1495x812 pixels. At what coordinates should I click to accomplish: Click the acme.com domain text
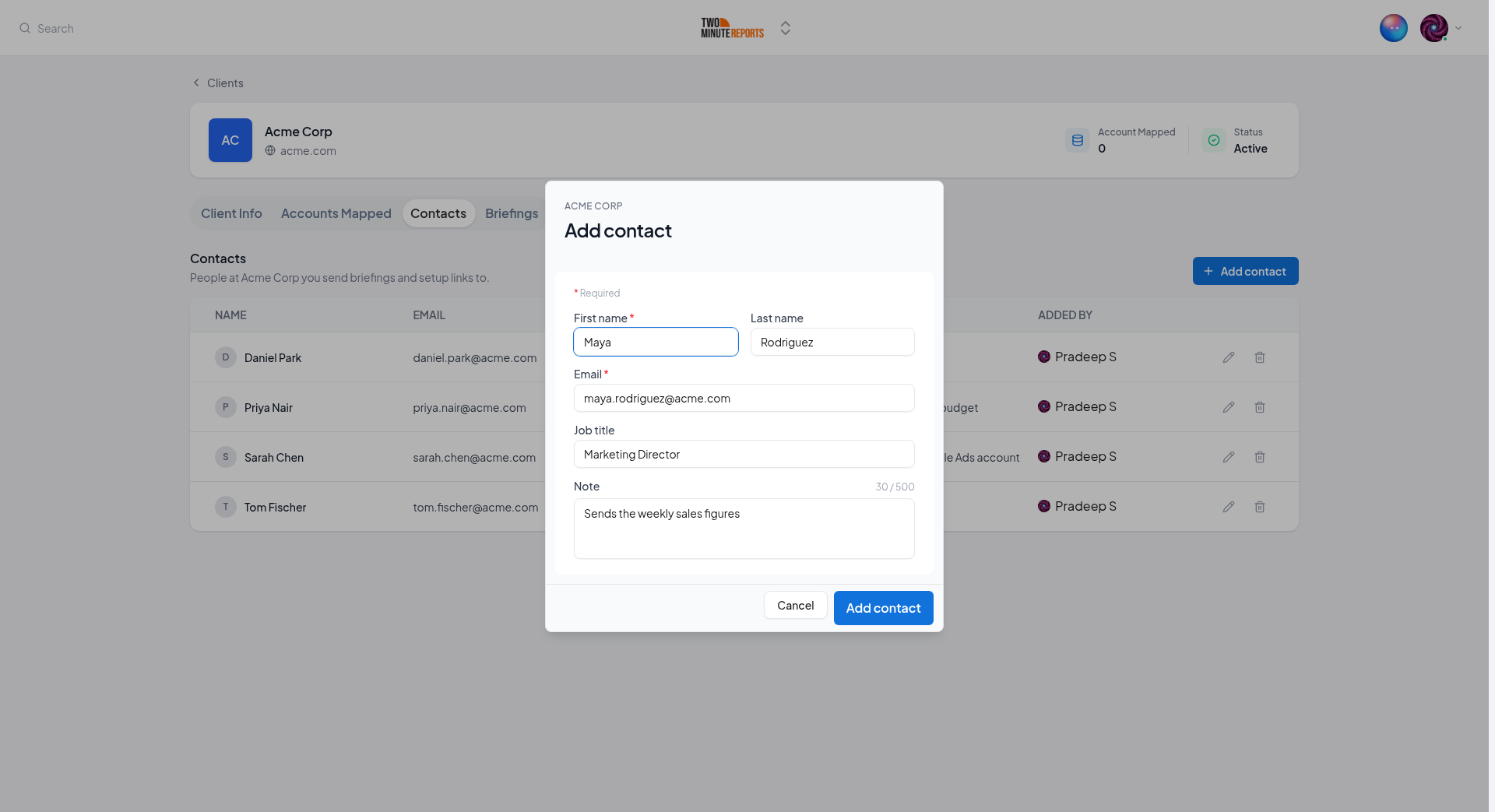tap(308, 151)
